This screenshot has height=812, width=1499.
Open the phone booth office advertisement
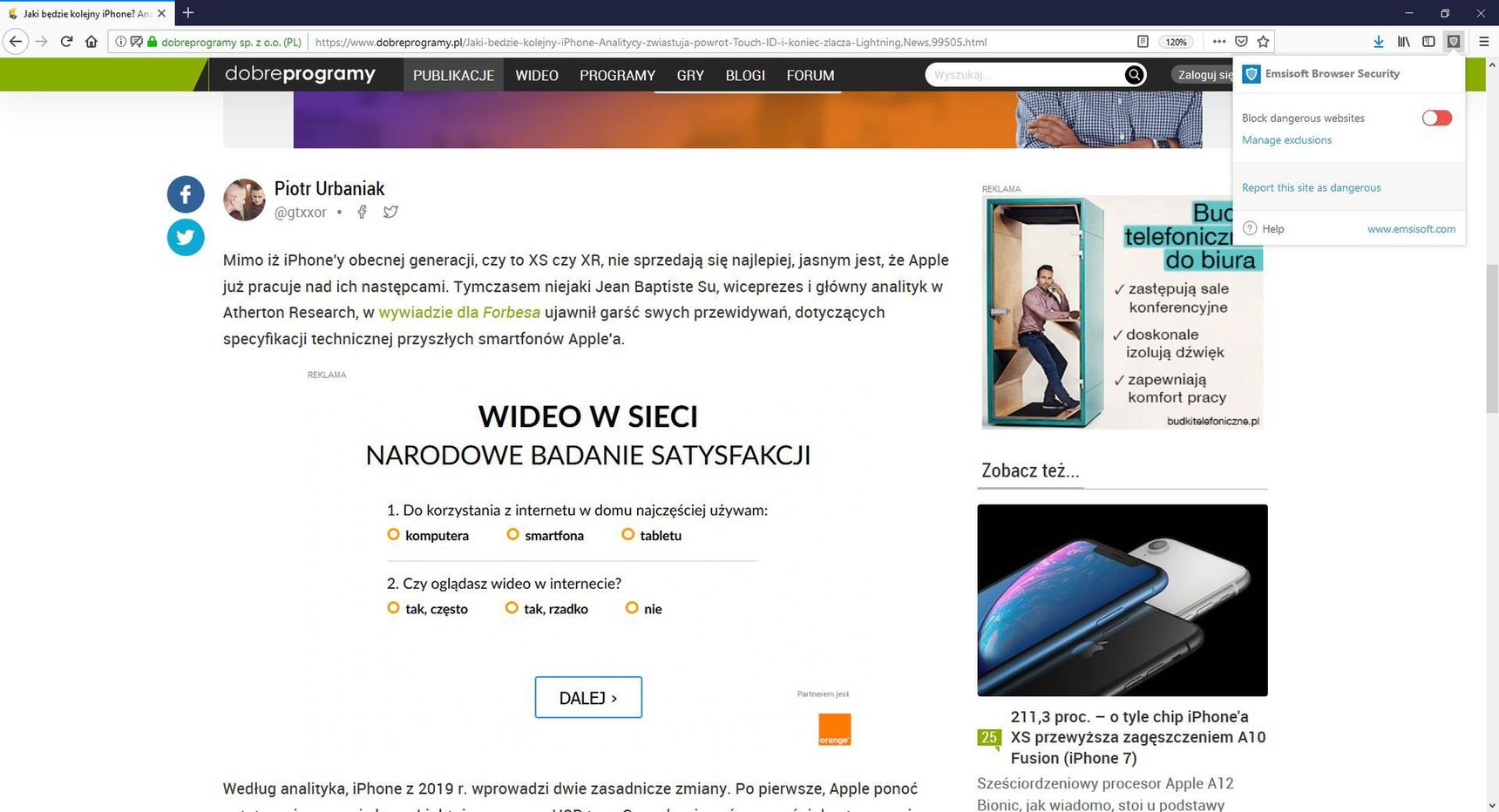1123,312
